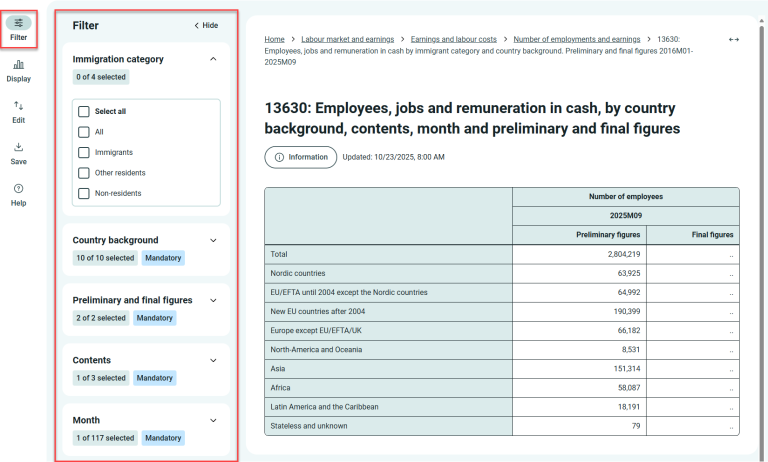Viewport: 768px width, 462px height.
Task: Click the expand width arrows icon
Action: 733,39
